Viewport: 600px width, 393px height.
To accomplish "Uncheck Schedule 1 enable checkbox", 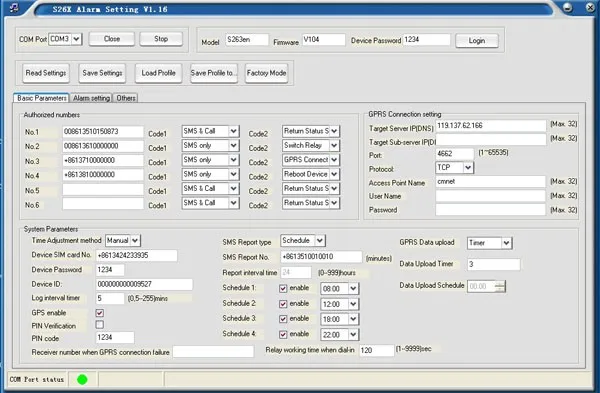I will [x=283, y=288].
